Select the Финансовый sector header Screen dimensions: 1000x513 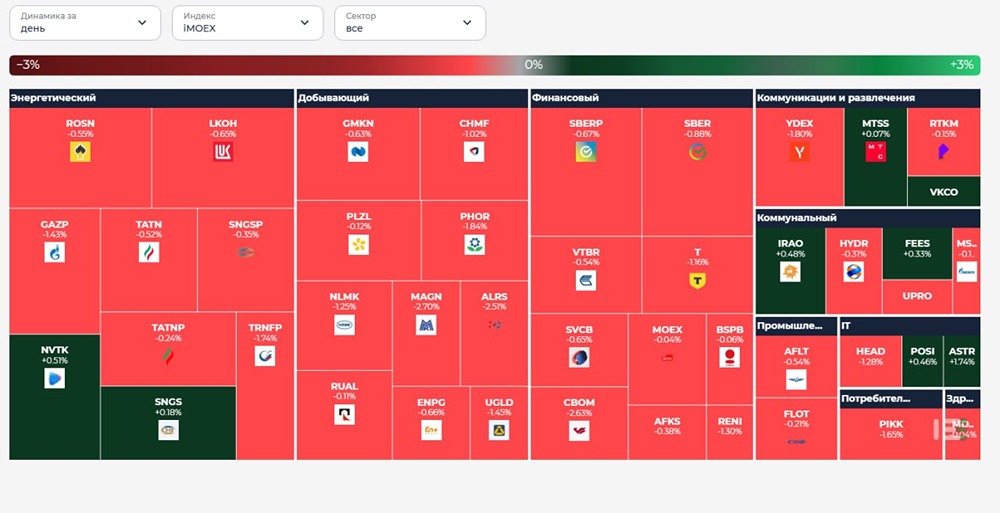pyautogui.click(x=642, y=98)
